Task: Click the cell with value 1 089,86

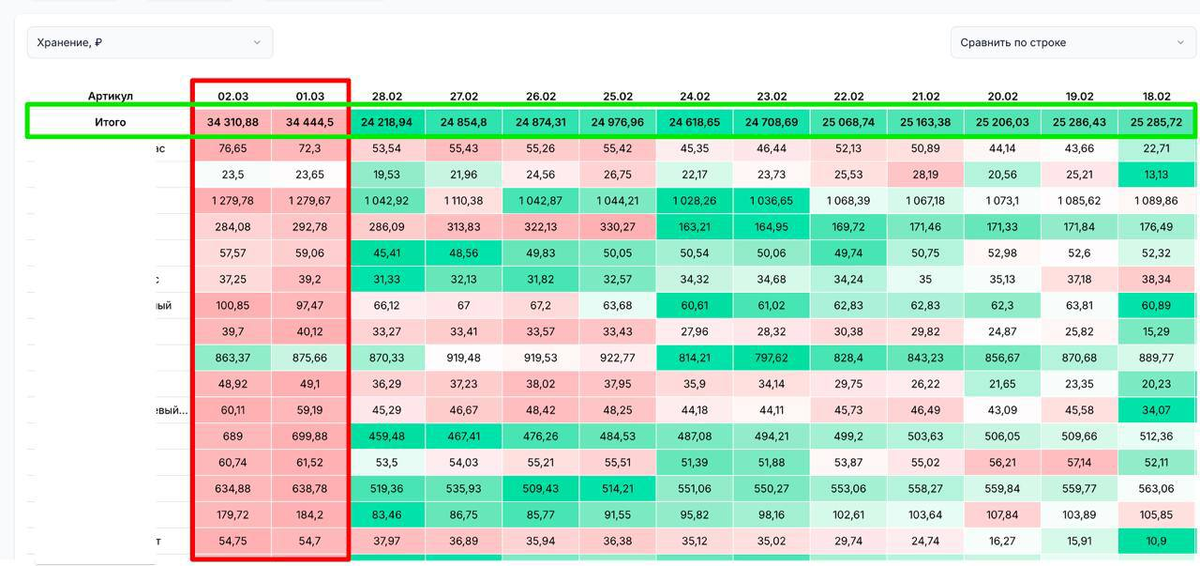Action: (x=1157, y=200)
